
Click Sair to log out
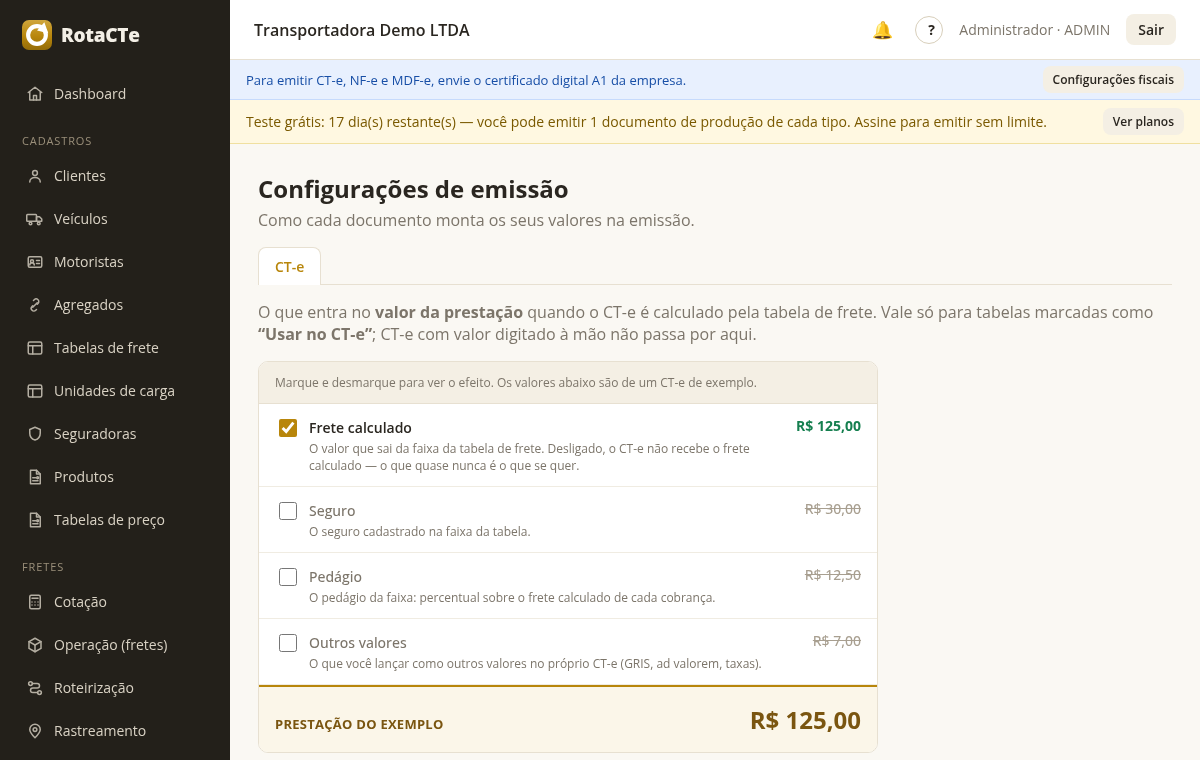click(x=1151, y=30)
